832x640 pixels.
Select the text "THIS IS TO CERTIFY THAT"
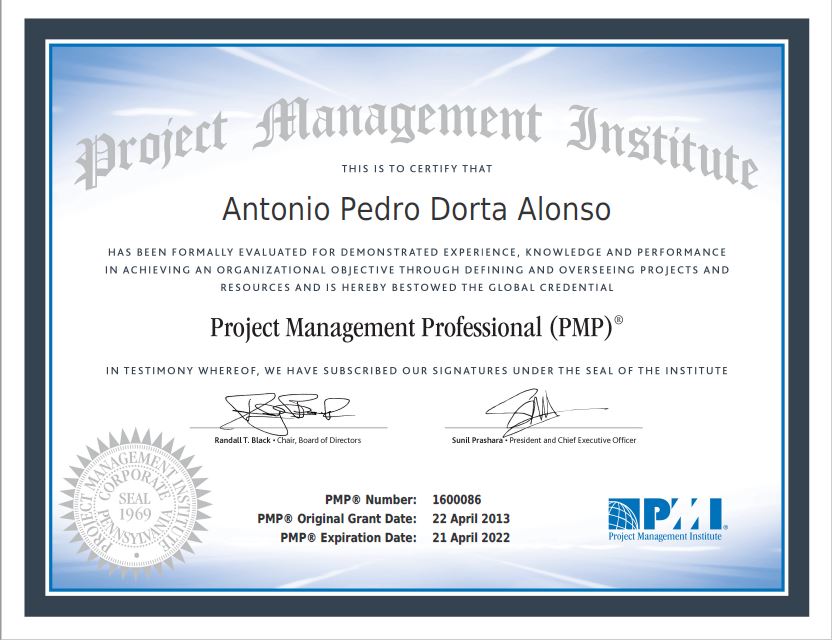[x=417, y=169]
